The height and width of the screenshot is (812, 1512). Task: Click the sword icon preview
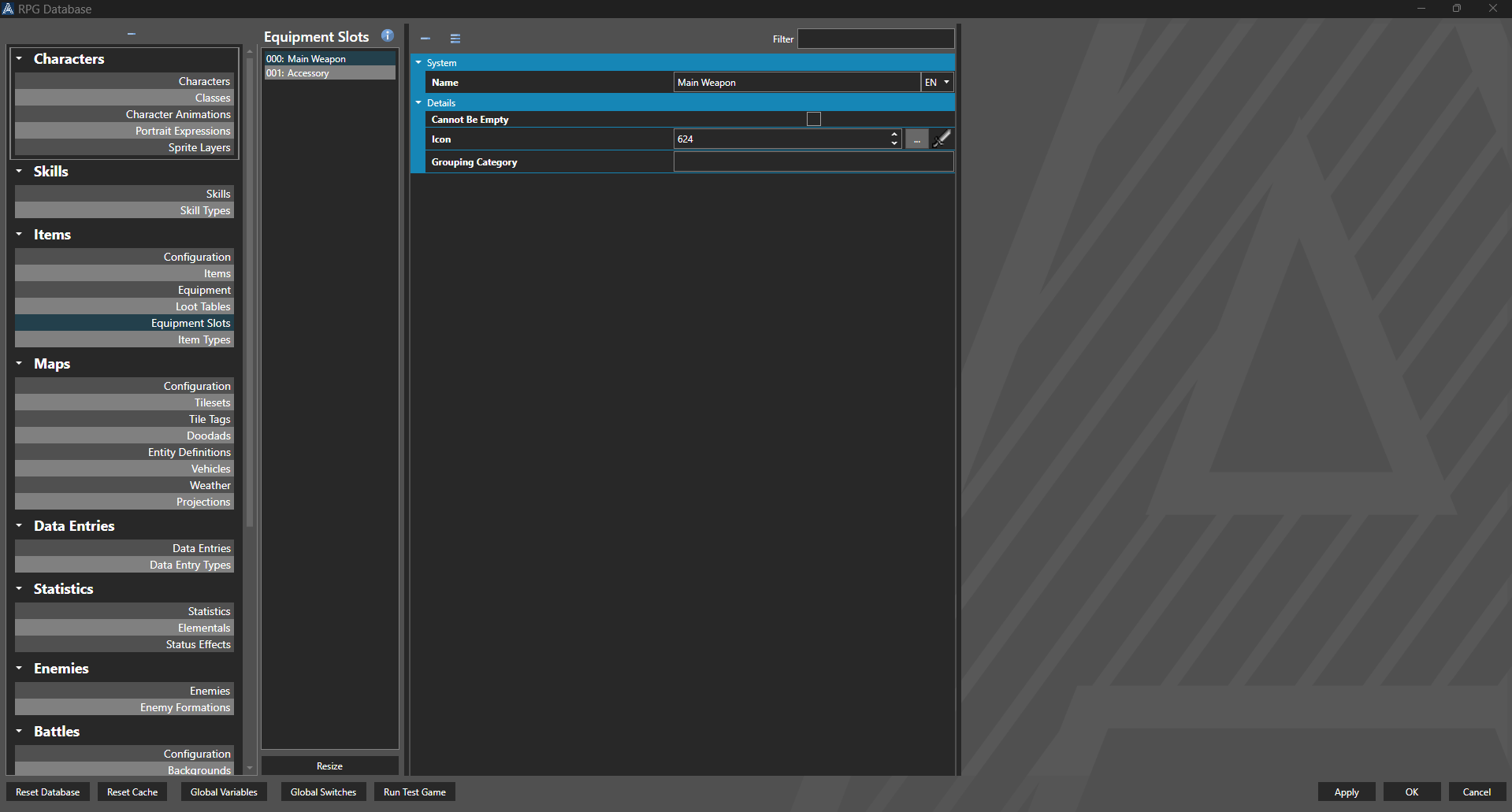point(942,139)
